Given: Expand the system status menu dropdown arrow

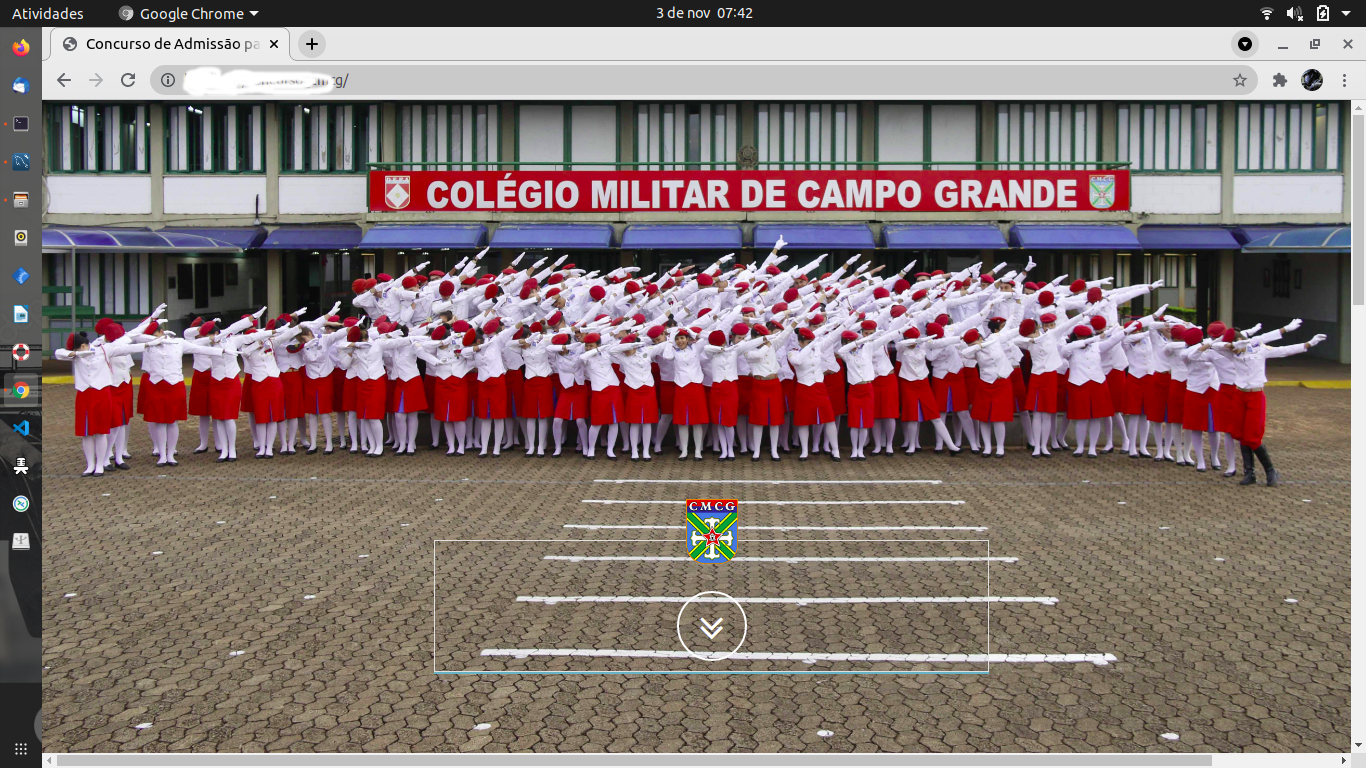Looking at the screenshot, I should (x=1343, y=13).
